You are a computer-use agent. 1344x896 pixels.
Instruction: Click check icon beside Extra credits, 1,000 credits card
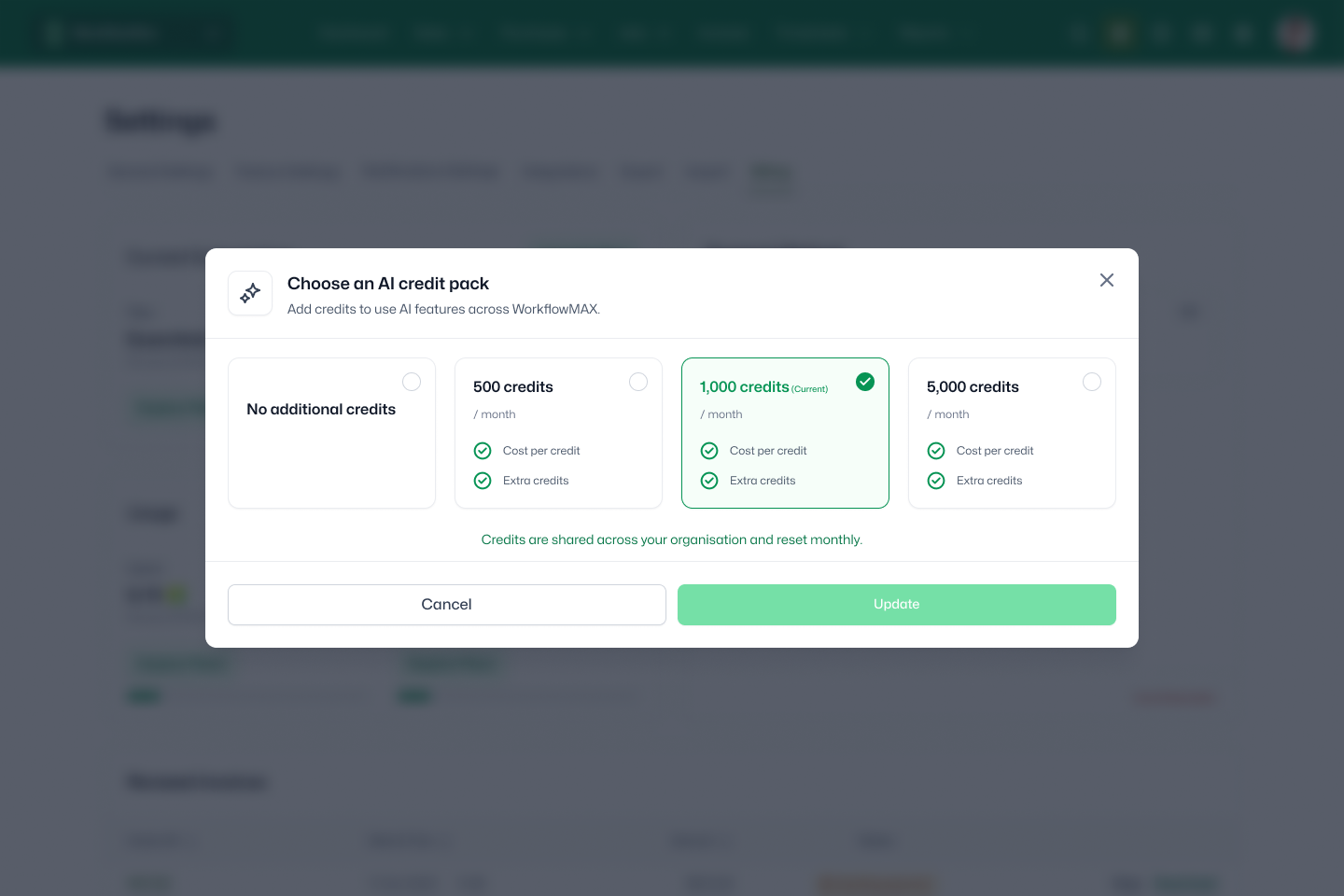[709, 481]
